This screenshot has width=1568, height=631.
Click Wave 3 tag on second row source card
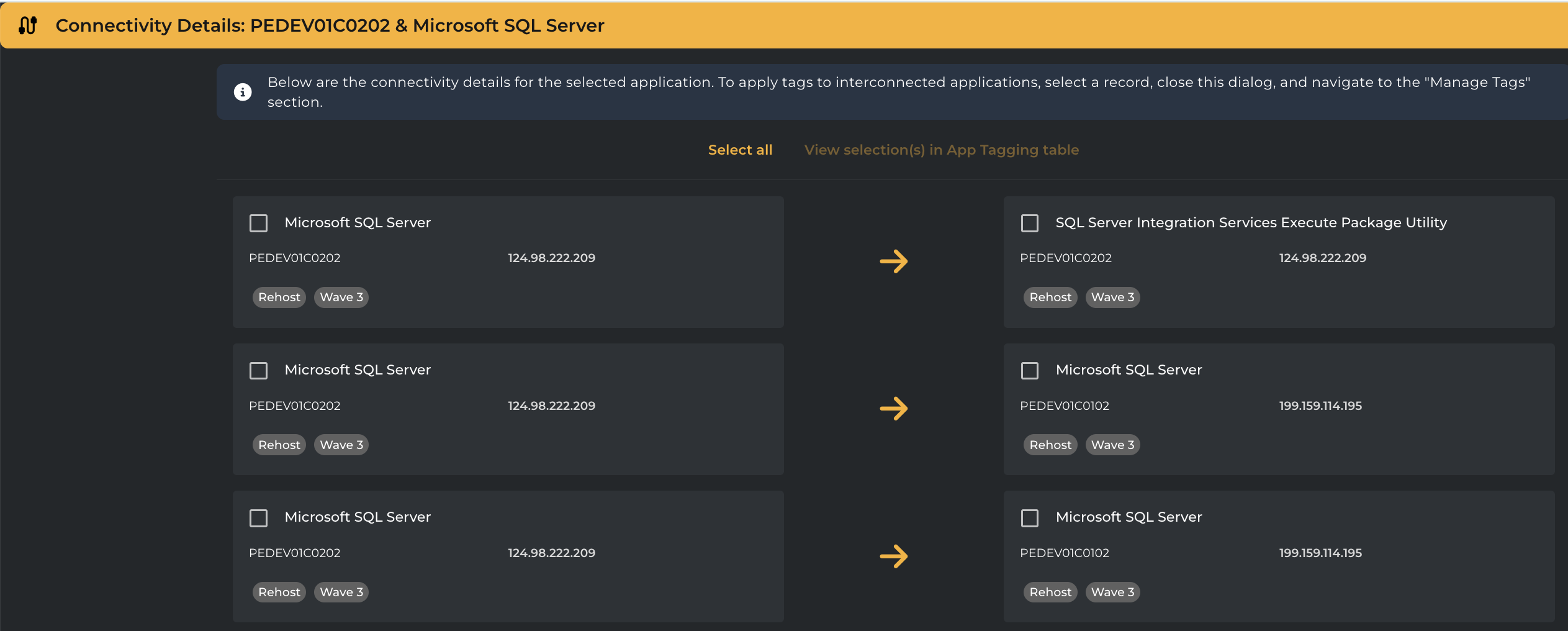pyautogui.click(x=341, y=445)
